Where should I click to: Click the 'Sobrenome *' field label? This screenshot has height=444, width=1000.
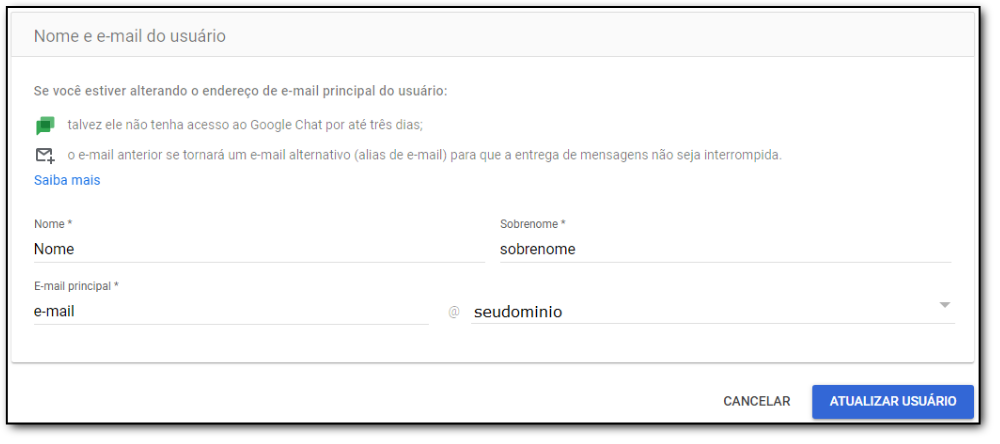[x=533, y=225]
